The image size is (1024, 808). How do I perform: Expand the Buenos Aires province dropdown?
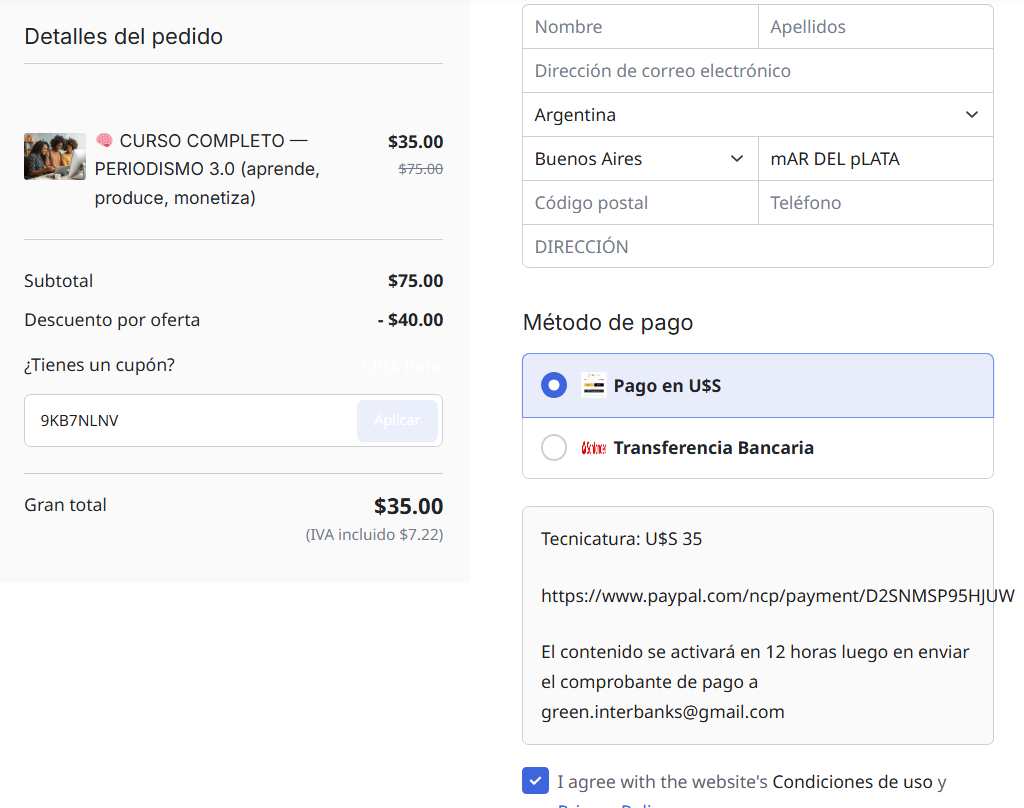coord(640,159)
